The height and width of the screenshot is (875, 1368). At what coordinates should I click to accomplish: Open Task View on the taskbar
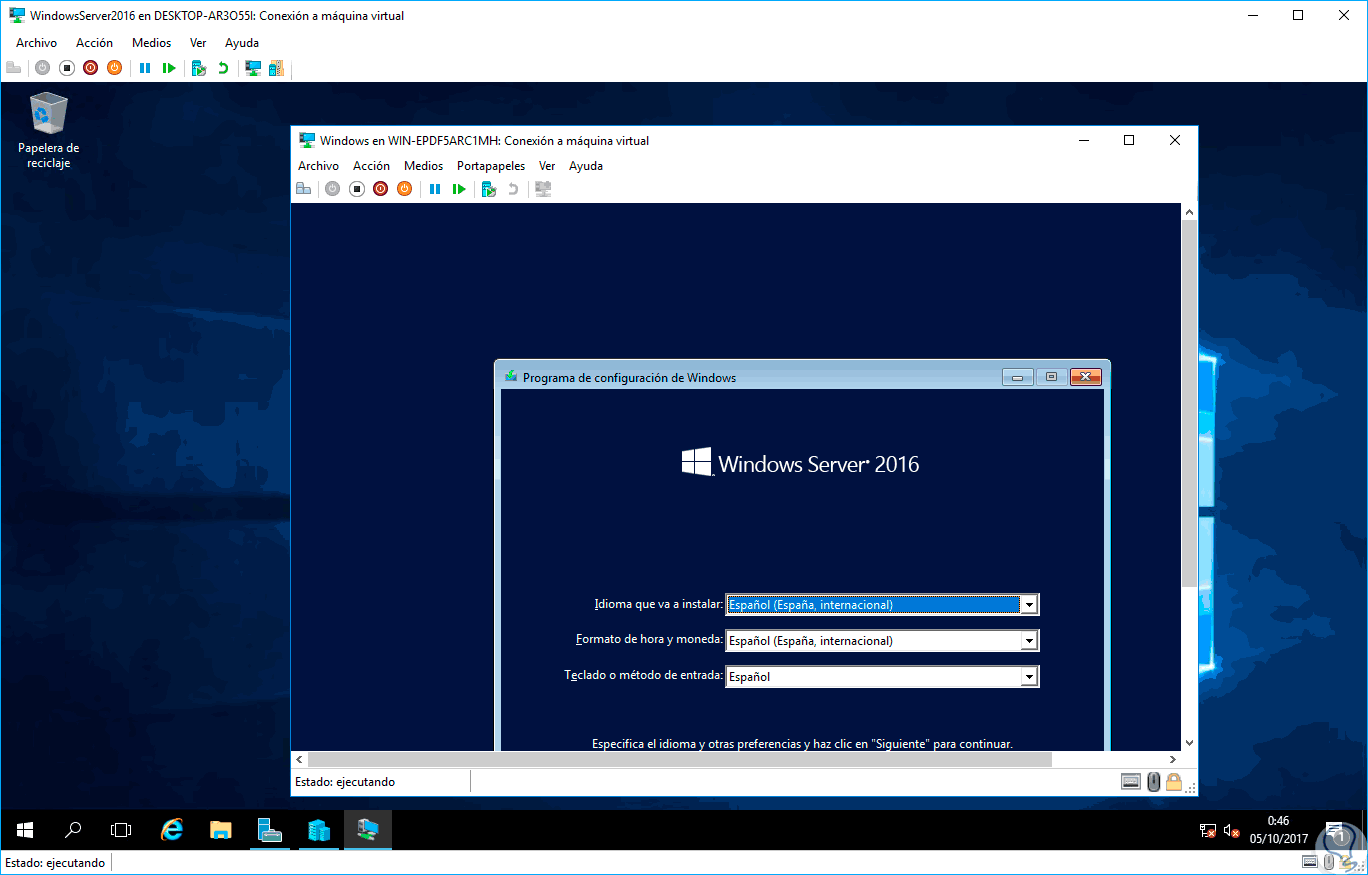pyautogui.click(x=121, y=830)
